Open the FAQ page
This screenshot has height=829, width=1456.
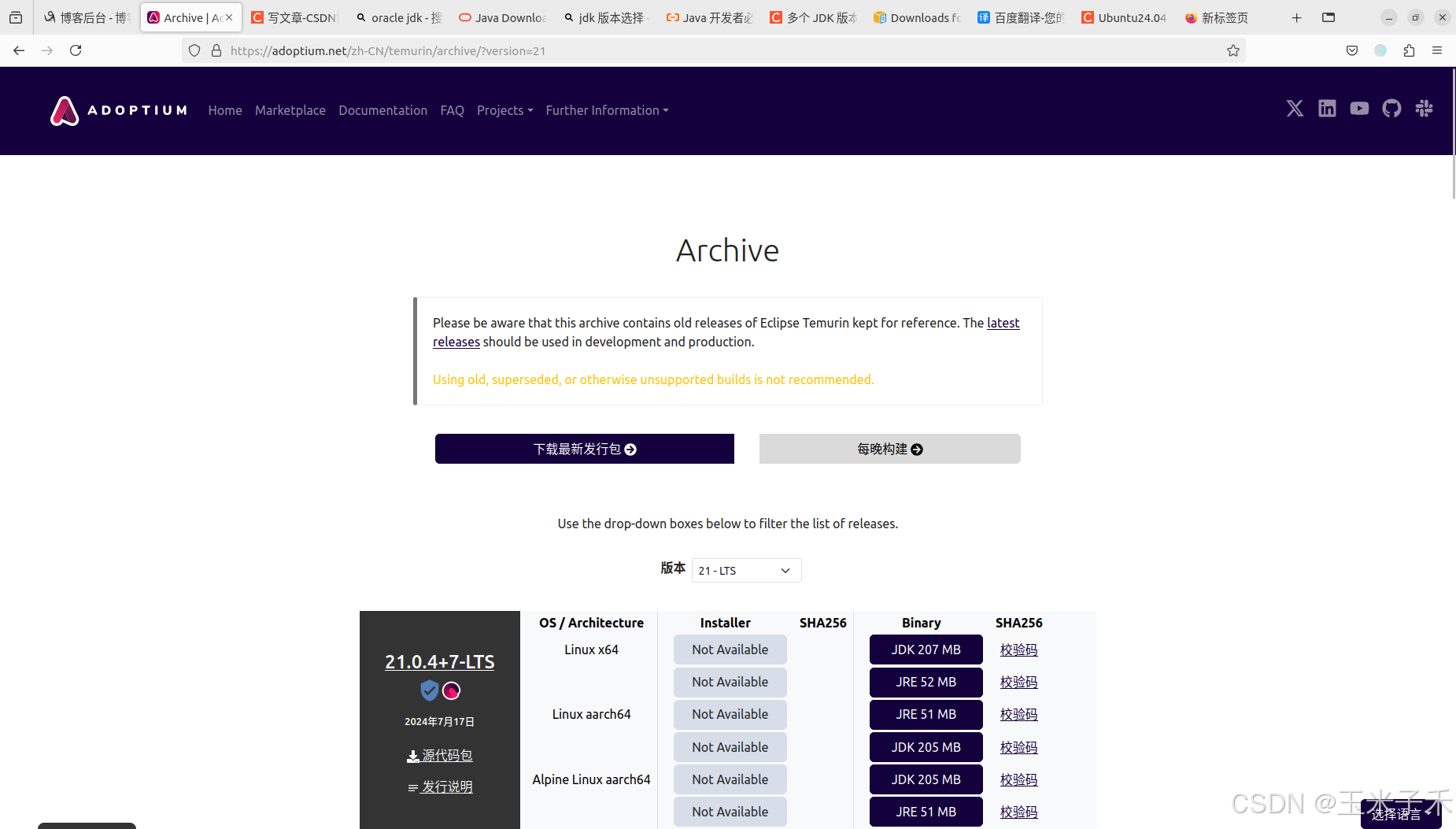pyautogui.click(x=453, y=110)
